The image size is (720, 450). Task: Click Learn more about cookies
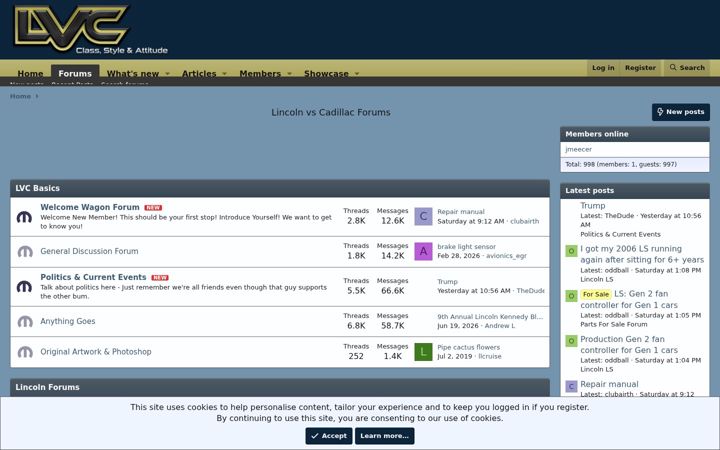click(x=384, y=436)
